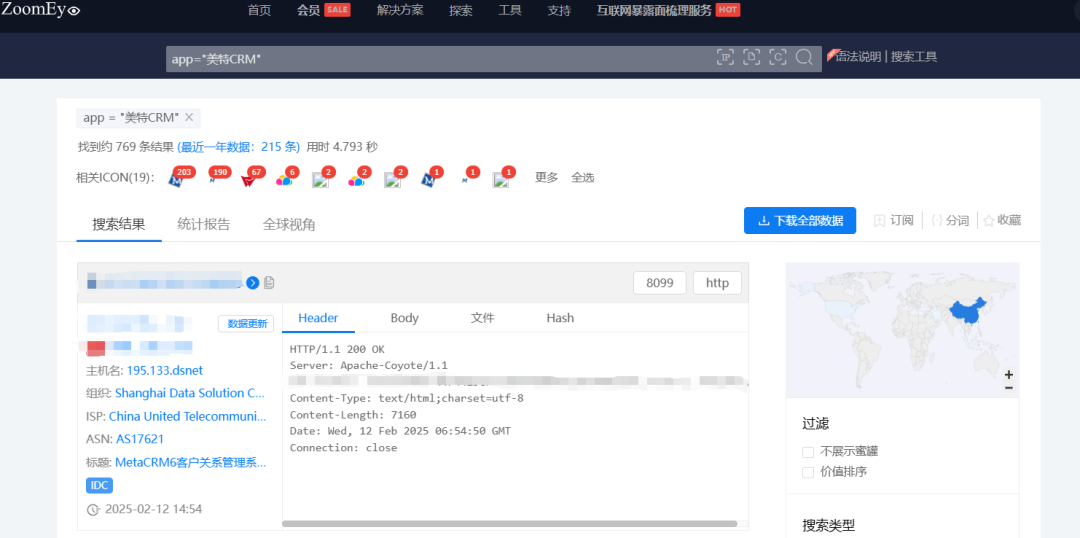Switch to 全球视角 tab
The width and height of the screenshot is (1080, 538).
tap(289, 224)
